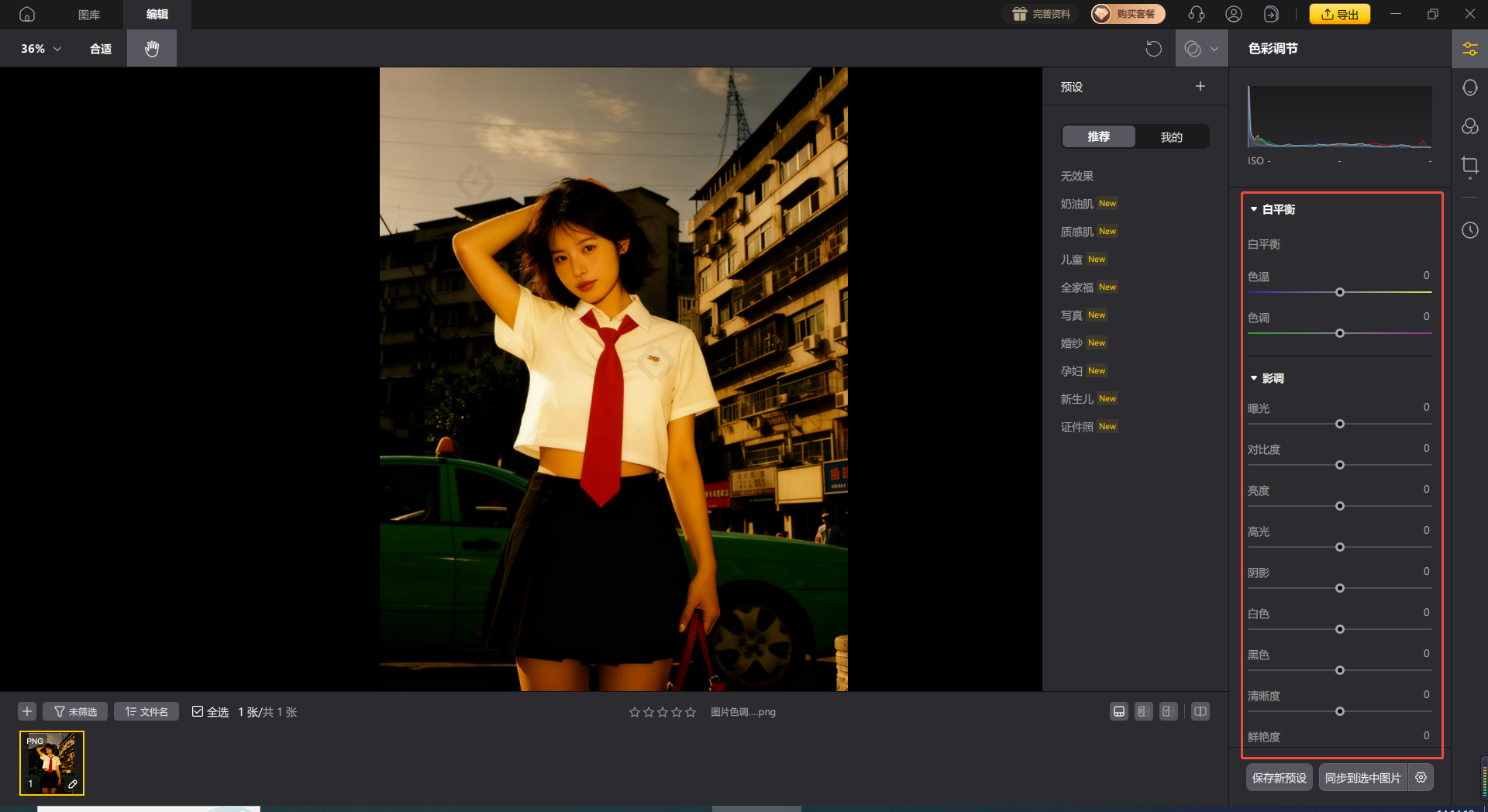Click the 导出 export button
The image size is (1488, 812).
pyautogui.click(x=1339, y=14)
